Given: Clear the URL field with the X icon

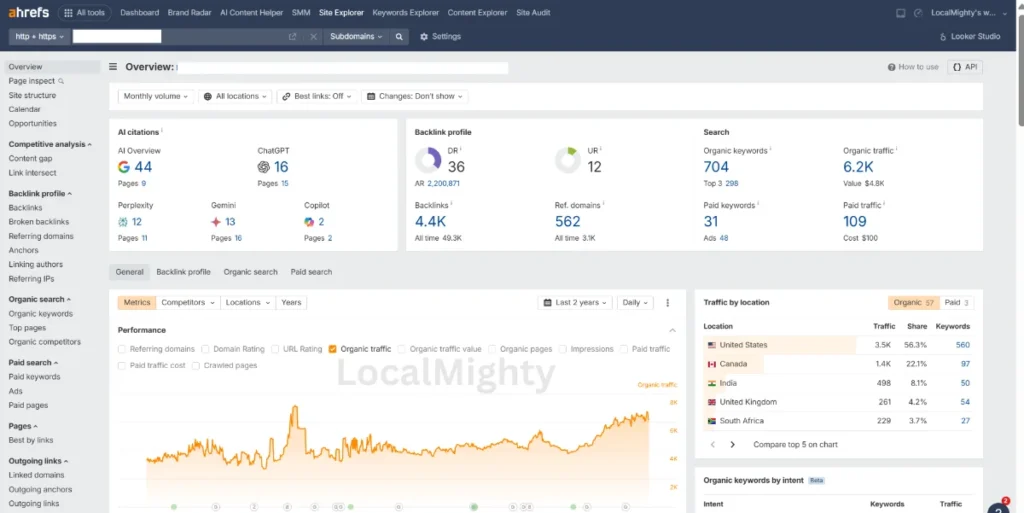Looking at the screenshot, I should 313,37.
